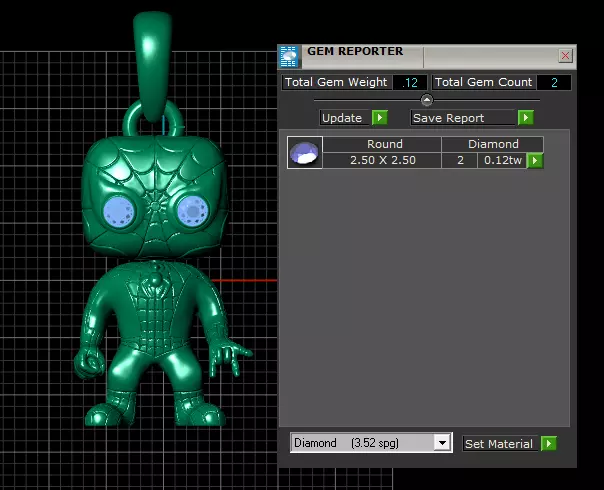Click the Gem Reporter title bar text

[x=355, y=51]
